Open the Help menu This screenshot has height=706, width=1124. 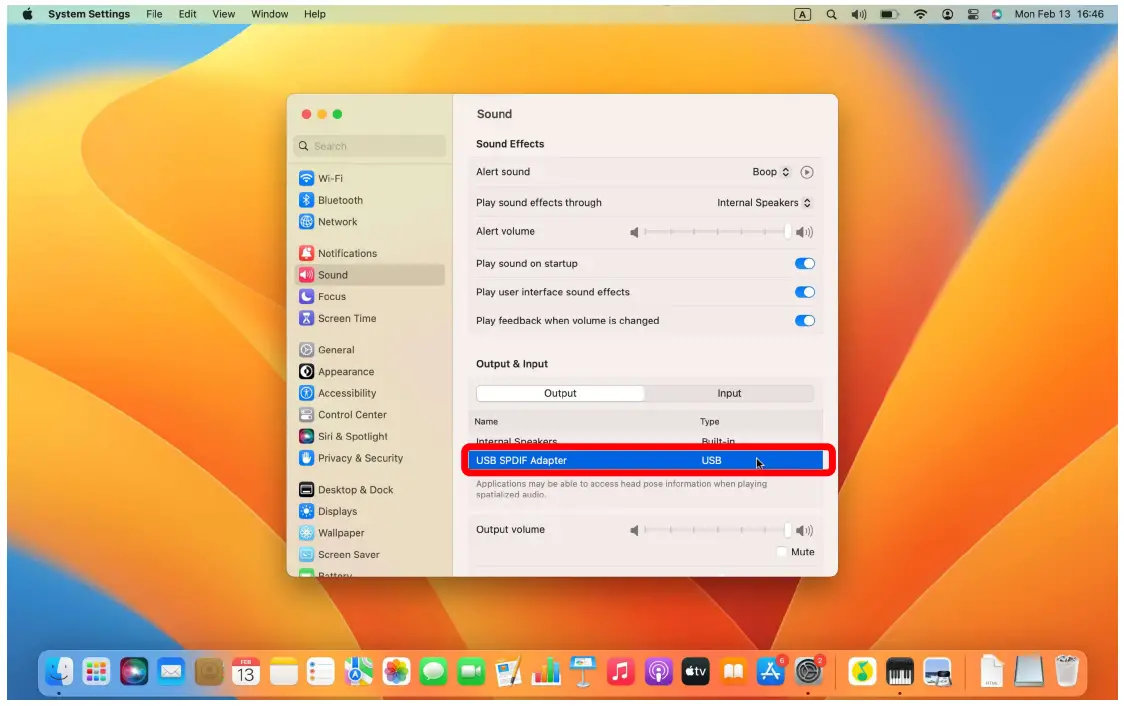pos(315,14)
